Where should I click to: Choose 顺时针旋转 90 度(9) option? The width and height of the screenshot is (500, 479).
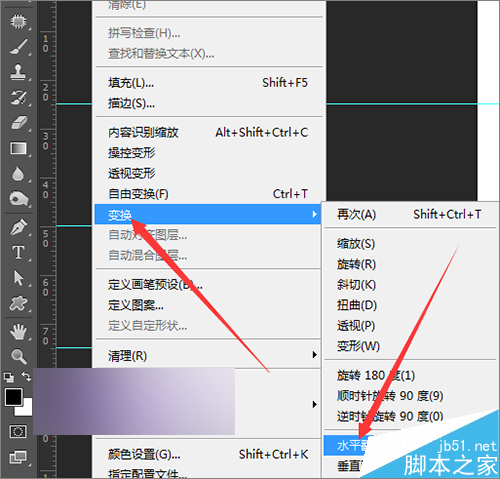(410, 396)
